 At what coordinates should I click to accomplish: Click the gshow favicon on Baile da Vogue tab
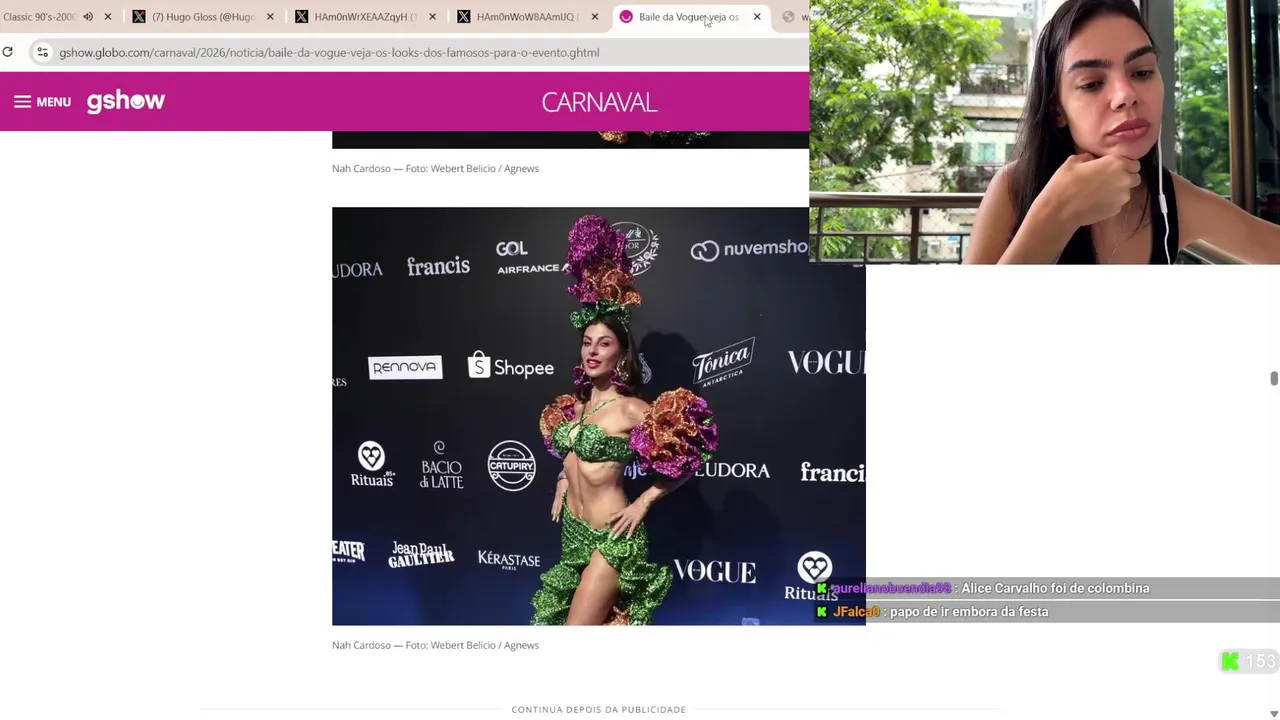pos(626,17)
